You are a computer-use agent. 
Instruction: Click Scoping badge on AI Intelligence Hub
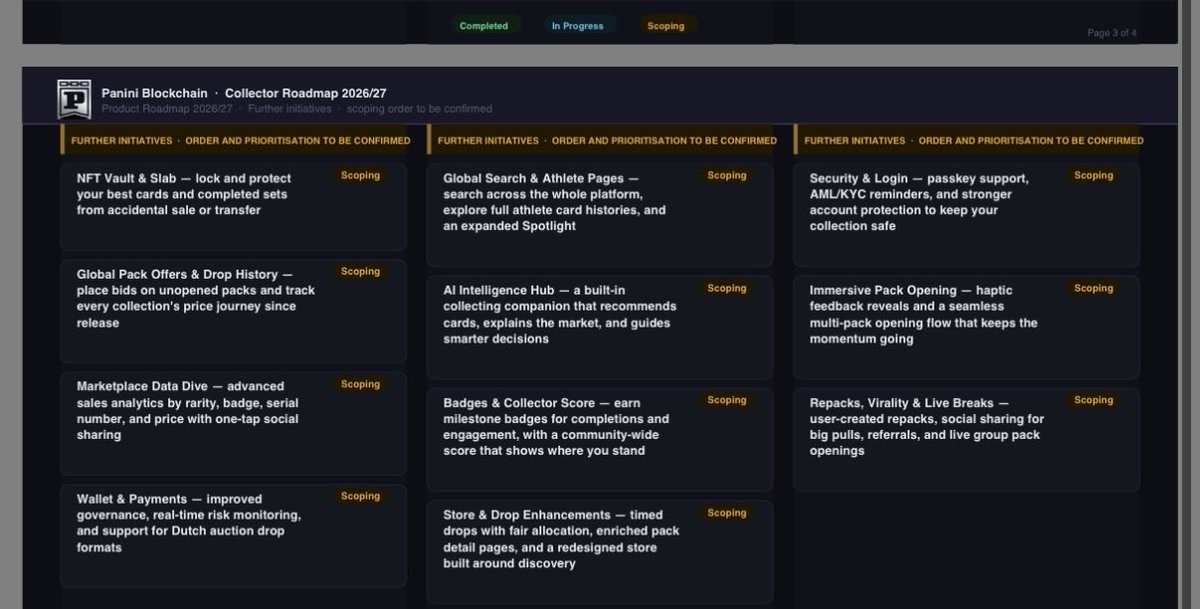click(x=727, y=288)
